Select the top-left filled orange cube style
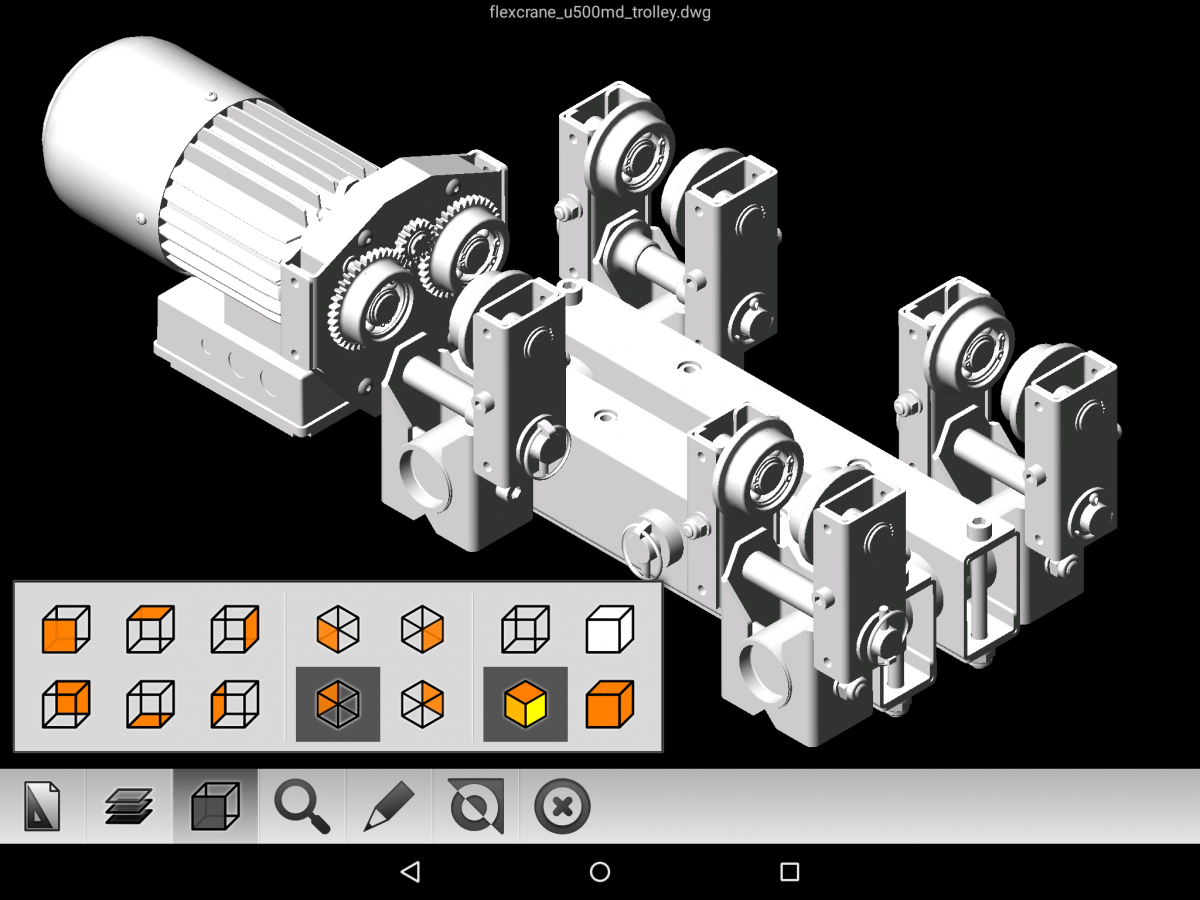 pyautogui.click(x=66, y=630)
